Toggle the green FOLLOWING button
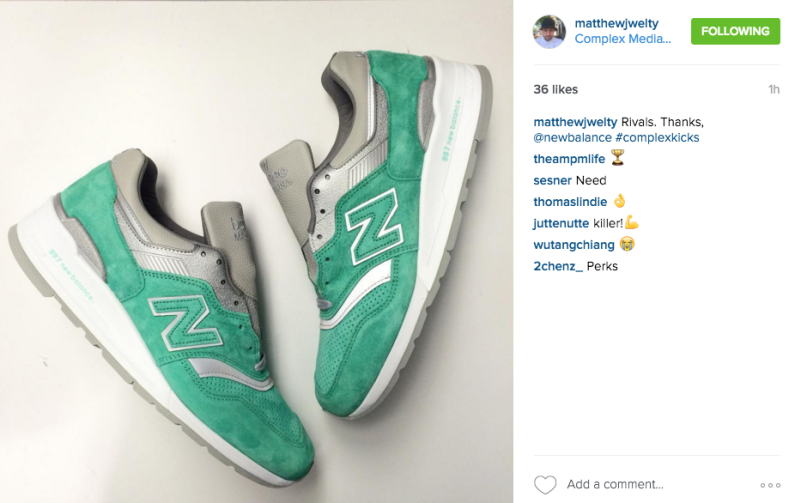The height and width of the screenshot is (503, 800). point(735,31)
